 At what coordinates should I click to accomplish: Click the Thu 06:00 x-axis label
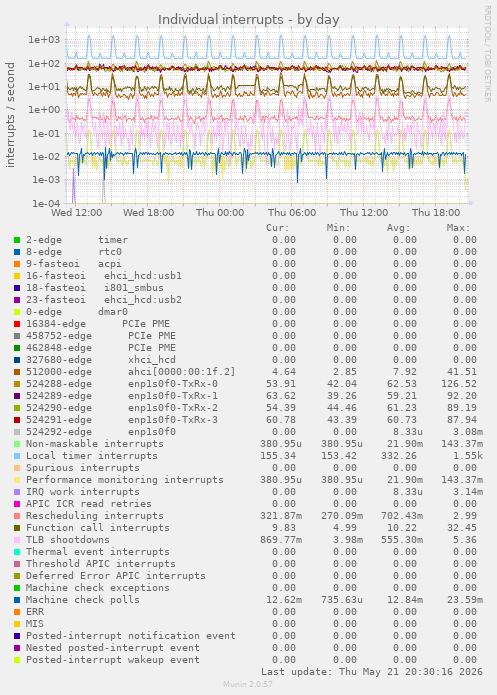[292, 213]
